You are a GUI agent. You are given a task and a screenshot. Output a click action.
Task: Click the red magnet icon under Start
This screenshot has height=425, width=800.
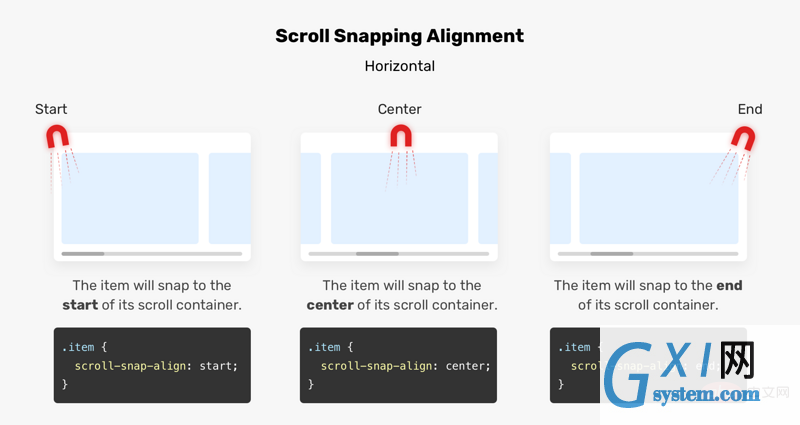(58, 138)
